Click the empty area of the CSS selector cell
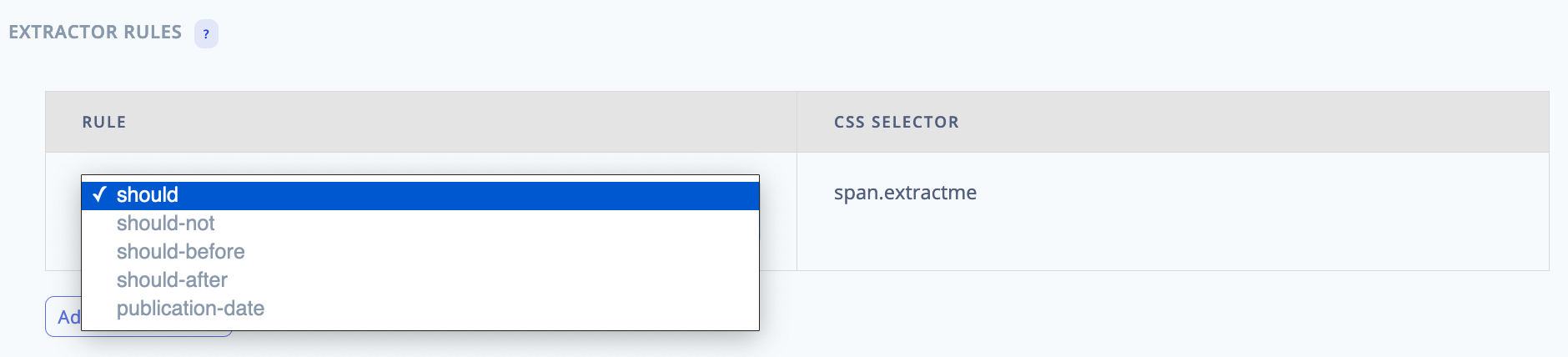 (x=1251, y=238)
